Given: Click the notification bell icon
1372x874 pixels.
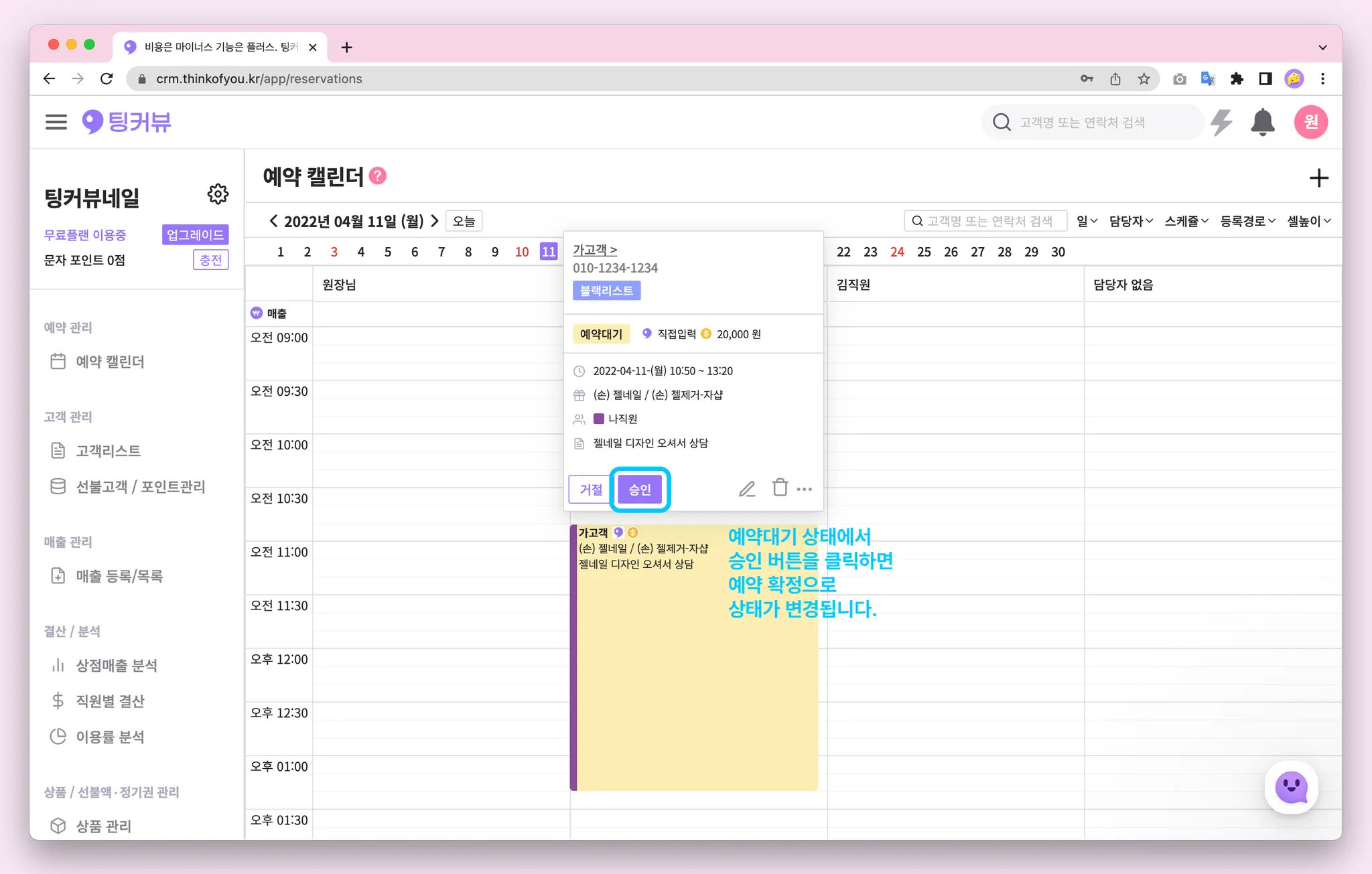Looking at the screenshot, I should click(x=1262, y=122).
